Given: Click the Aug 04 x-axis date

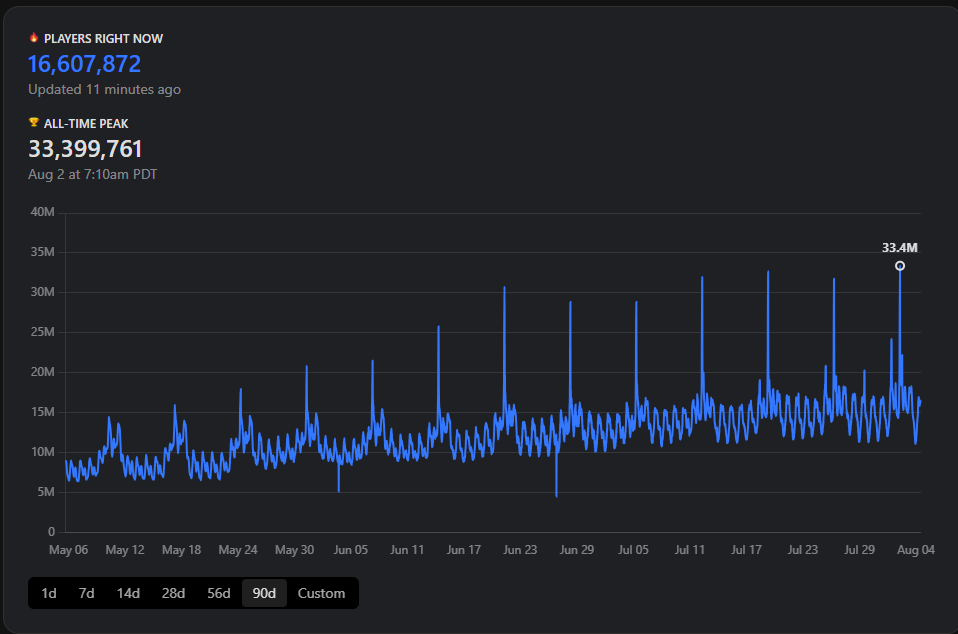Looking at the screenshot, I should tap(916, 550).
